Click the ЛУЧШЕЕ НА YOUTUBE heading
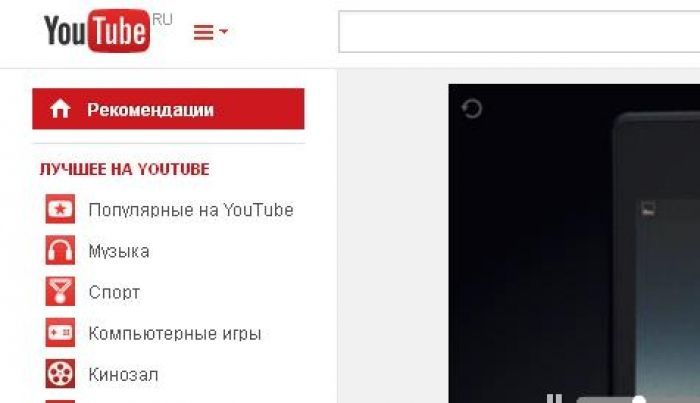Screen dimensions: 700x403 tap(125, 169)
